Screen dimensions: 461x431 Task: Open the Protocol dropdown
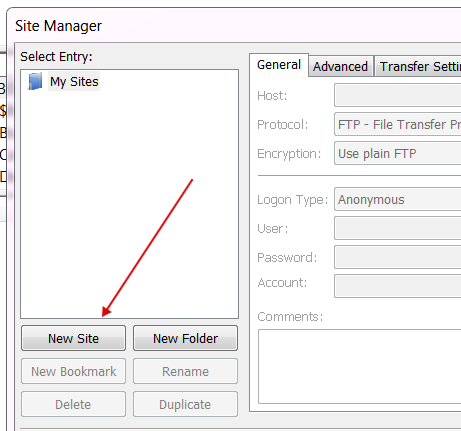398,124
